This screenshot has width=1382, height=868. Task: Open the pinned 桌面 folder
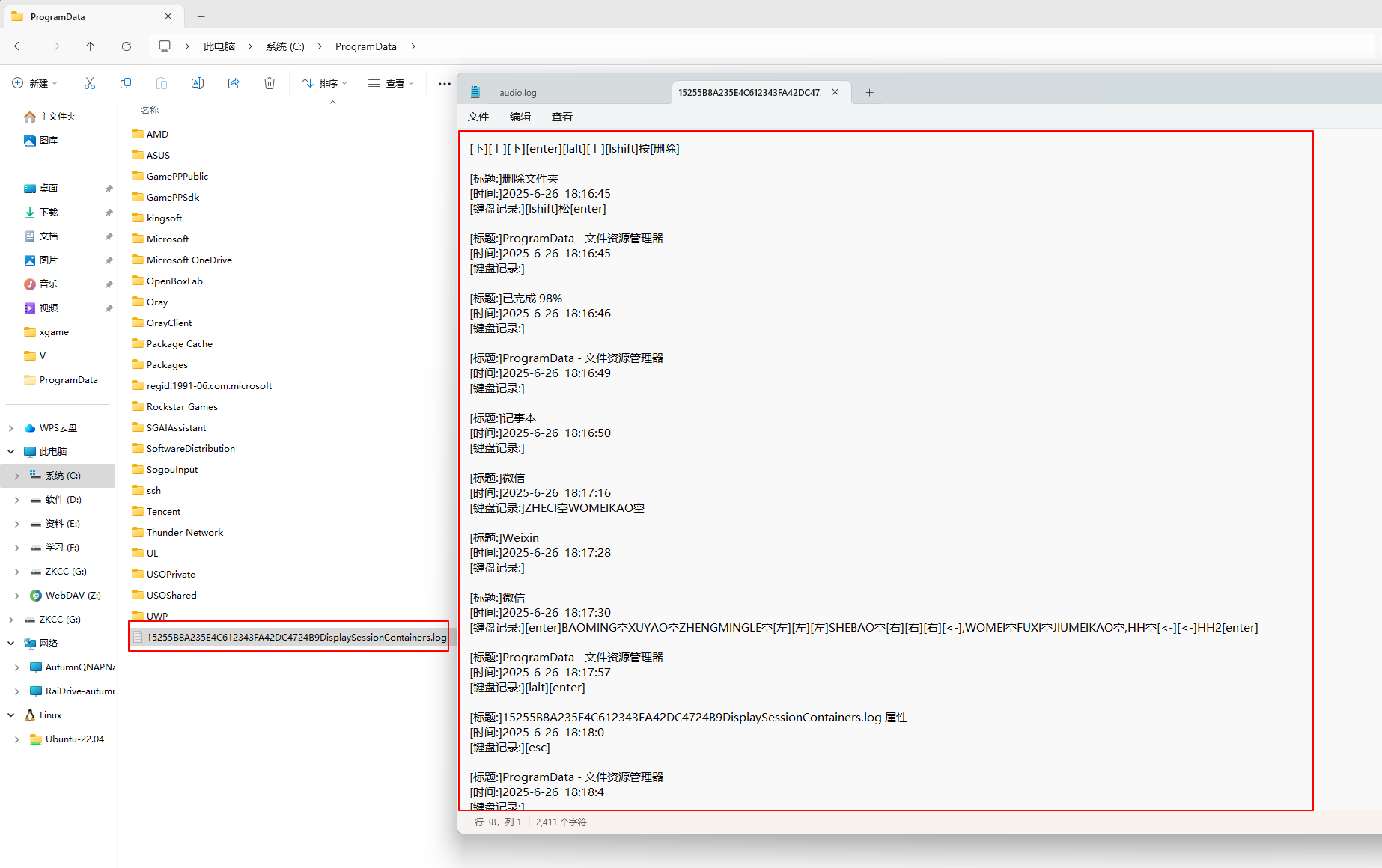click(41, 189)
